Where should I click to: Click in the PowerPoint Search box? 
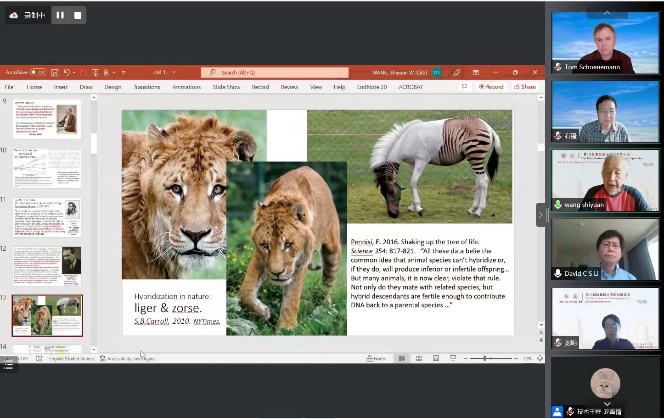point(275,73)
